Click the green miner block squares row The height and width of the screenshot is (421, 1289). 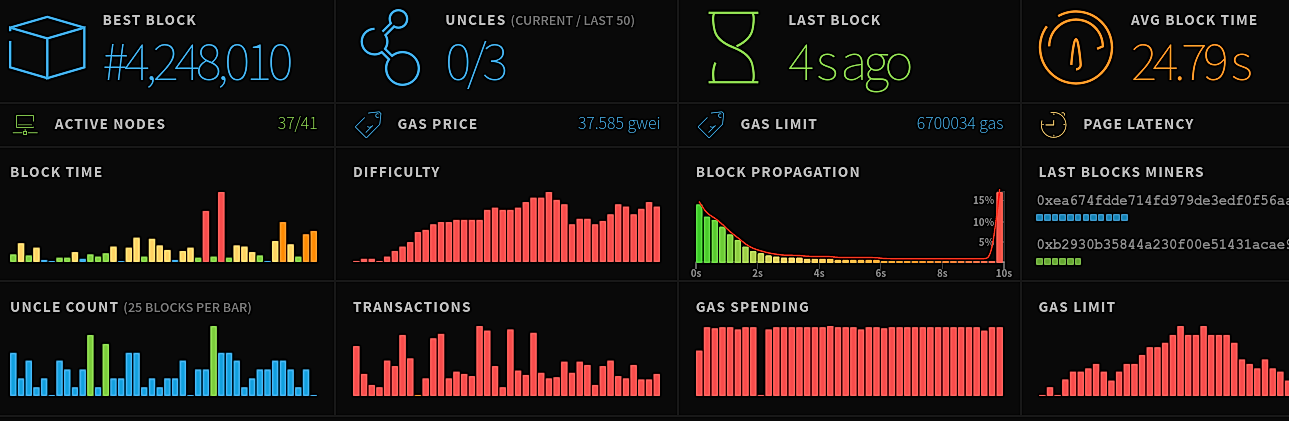pos(1059,262)
